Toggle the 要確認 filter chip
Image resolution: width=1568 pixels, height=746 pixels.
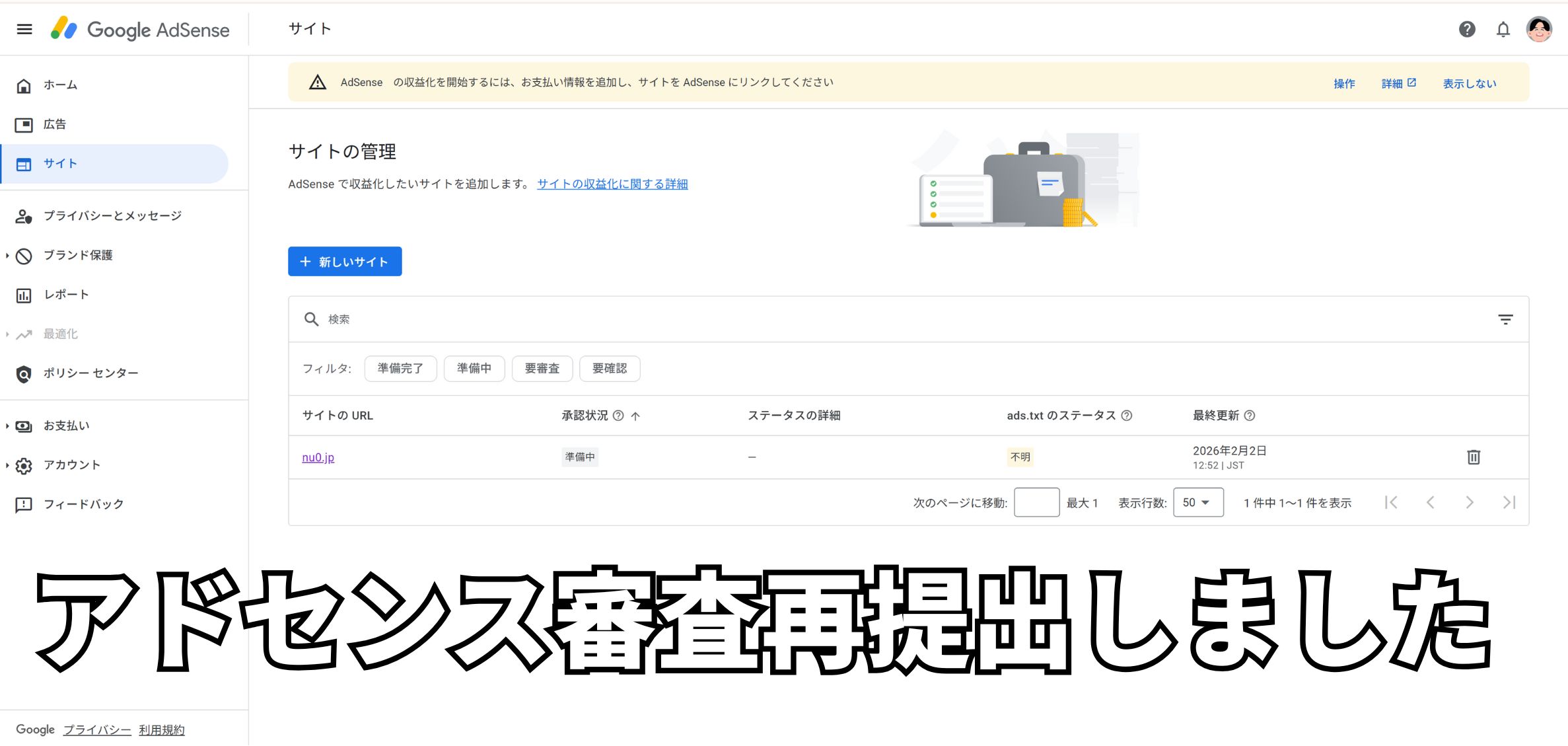(610, 368)
